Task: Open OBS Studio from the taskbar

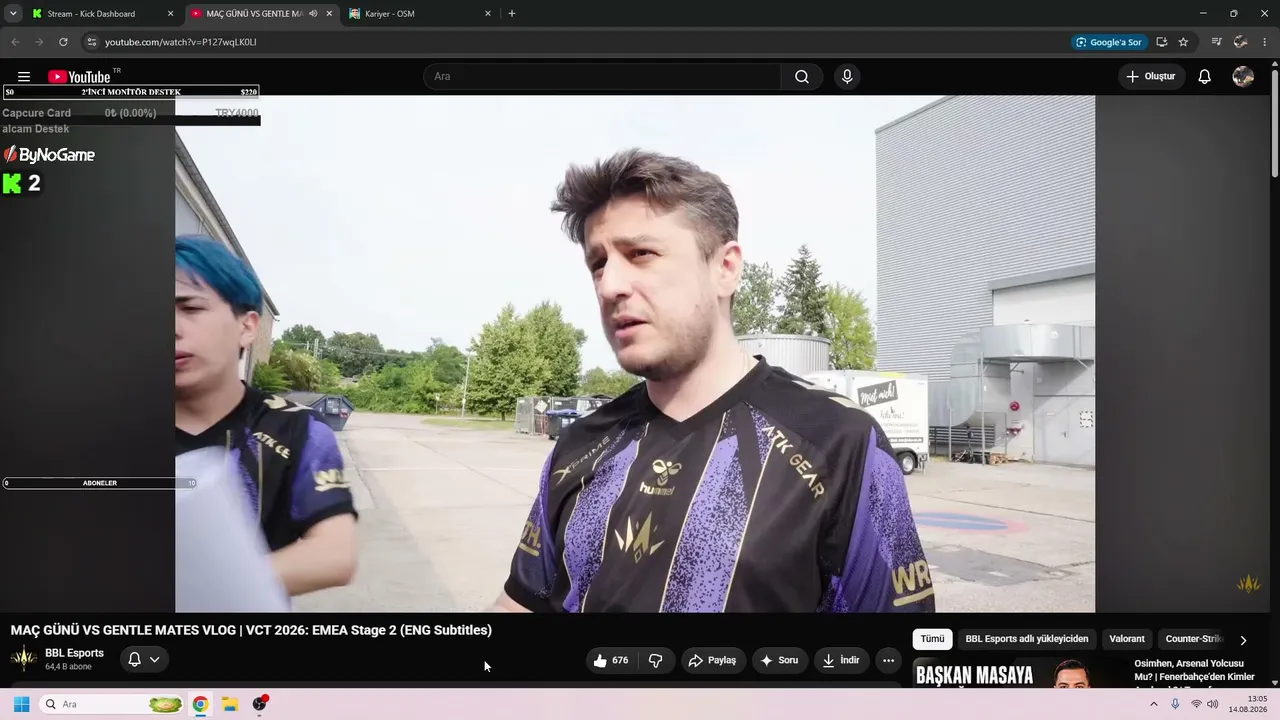Action: 260,704
